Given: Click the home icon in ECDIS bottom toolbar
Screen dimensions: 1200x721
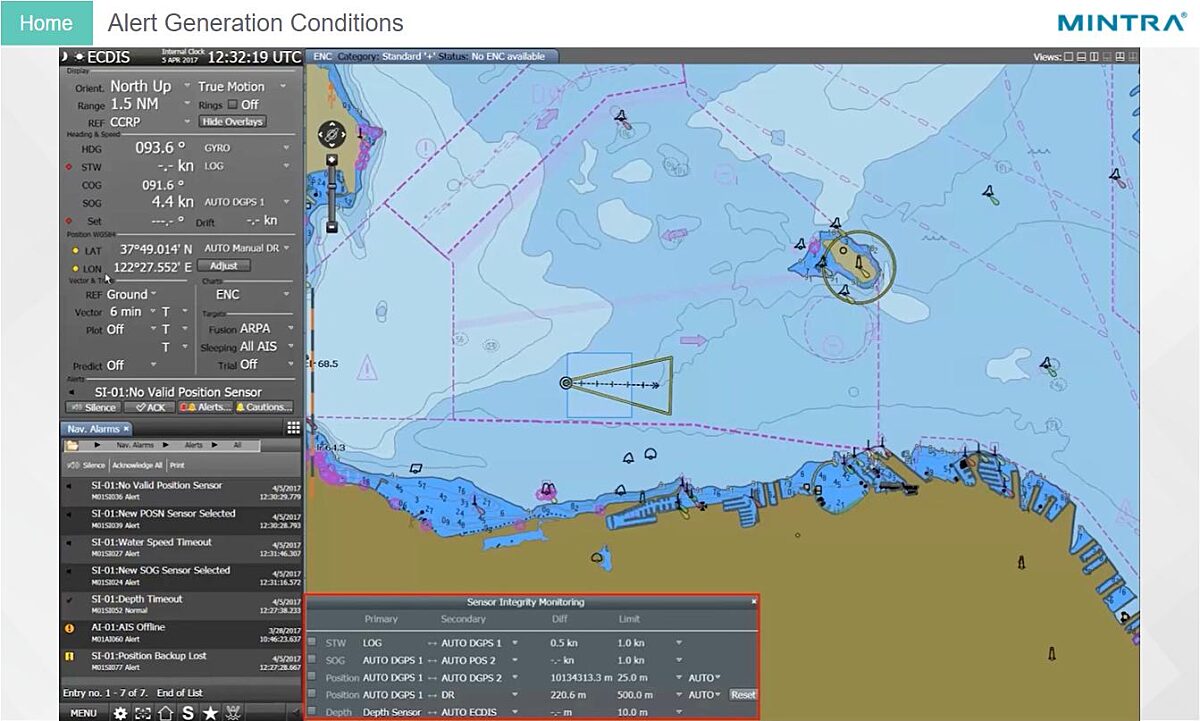Looking at the screenshot, I should coord(166,713).
